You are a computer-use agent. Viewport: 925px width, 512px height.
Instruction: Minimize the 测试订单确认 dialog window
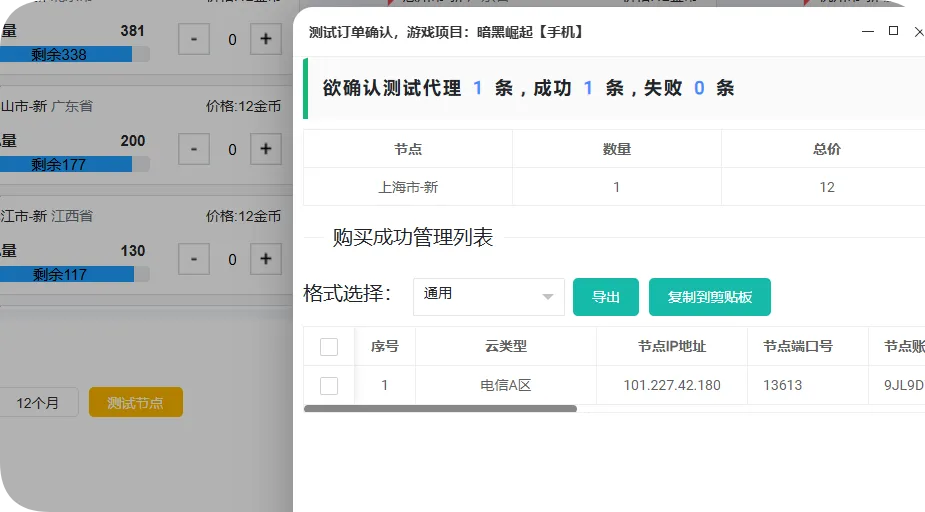(x=867, y=31)
